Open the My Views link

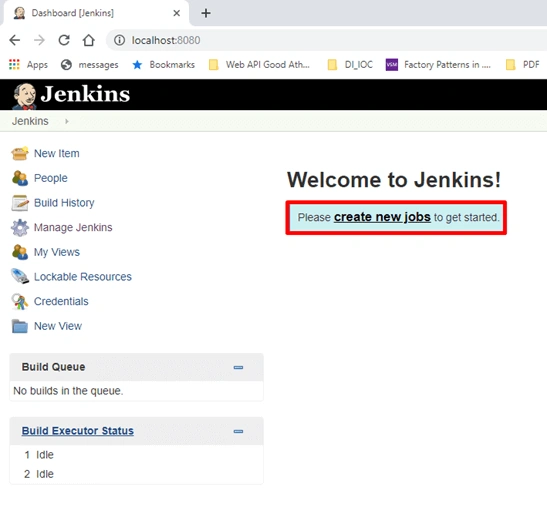click(57, 252)
